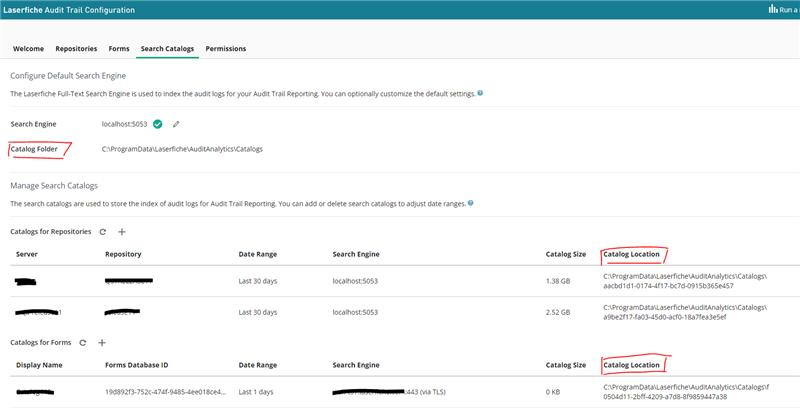Click catalog location ending a9be2f17-fa03-45d0-acf0-18a7fea3e5ef
The height and width of the screenshot is (408, 800).
685,312
